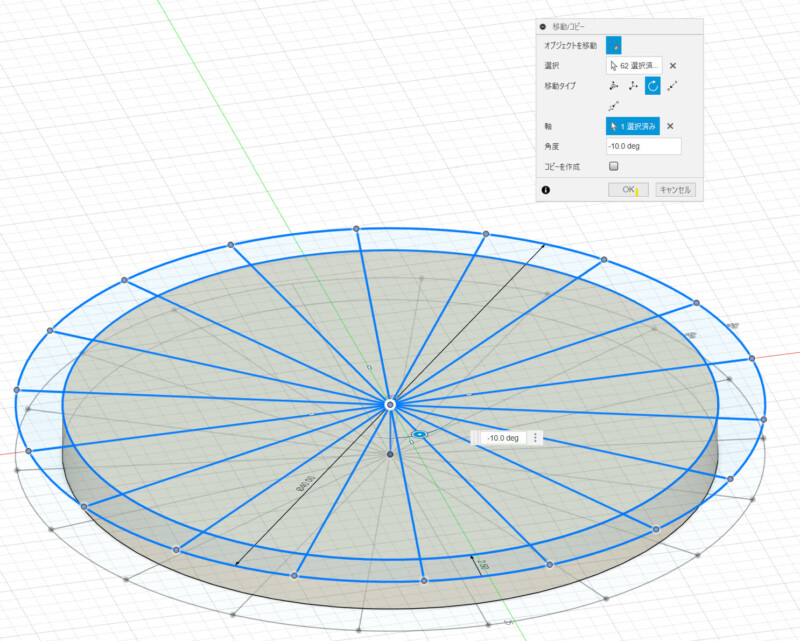
Task: Select the Rotate move type icon
Action: (x=653, y=86)
